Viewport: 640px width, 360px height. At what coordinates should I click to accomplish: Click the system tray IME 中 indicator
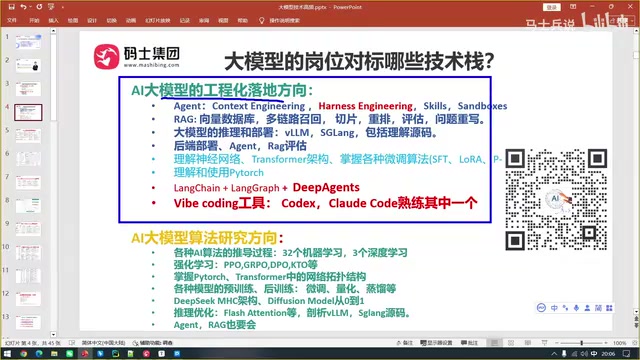pos(594,354)
